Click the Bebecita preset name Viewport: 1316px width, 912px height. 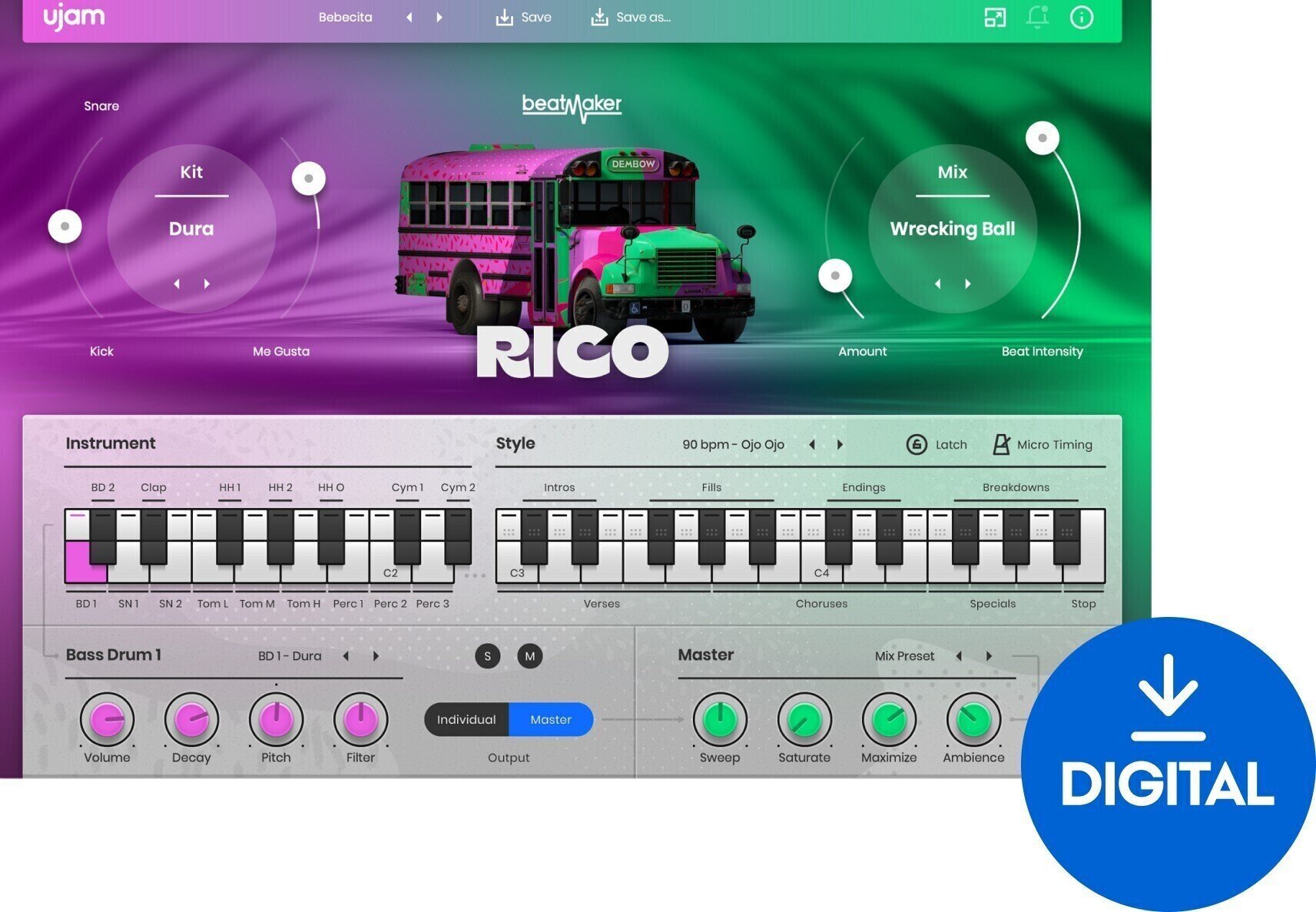(345, 17)
